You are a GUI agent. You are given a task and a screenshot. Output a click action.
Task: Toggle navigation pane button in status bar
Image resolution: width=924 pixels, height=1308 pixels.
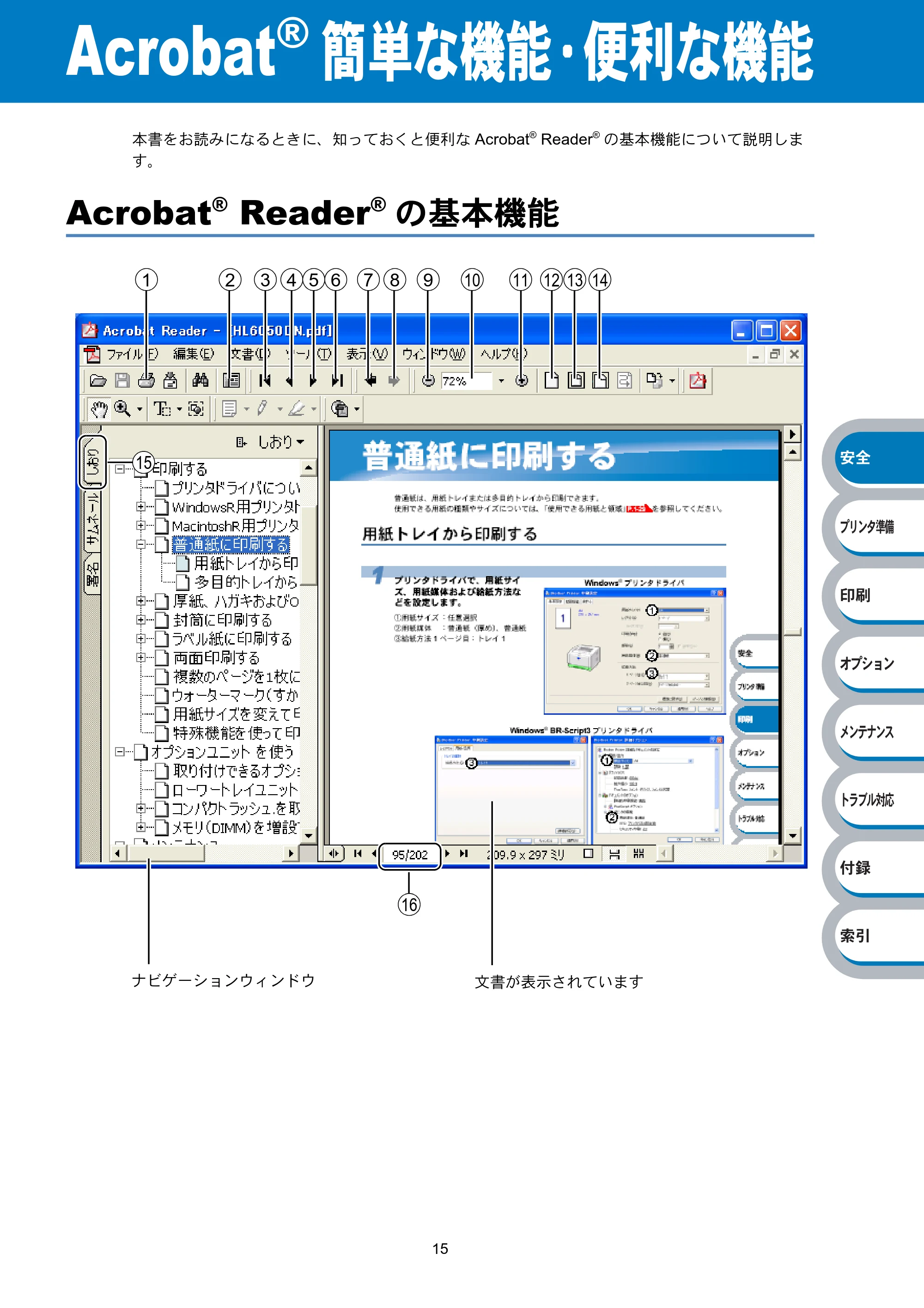point(334,853)
